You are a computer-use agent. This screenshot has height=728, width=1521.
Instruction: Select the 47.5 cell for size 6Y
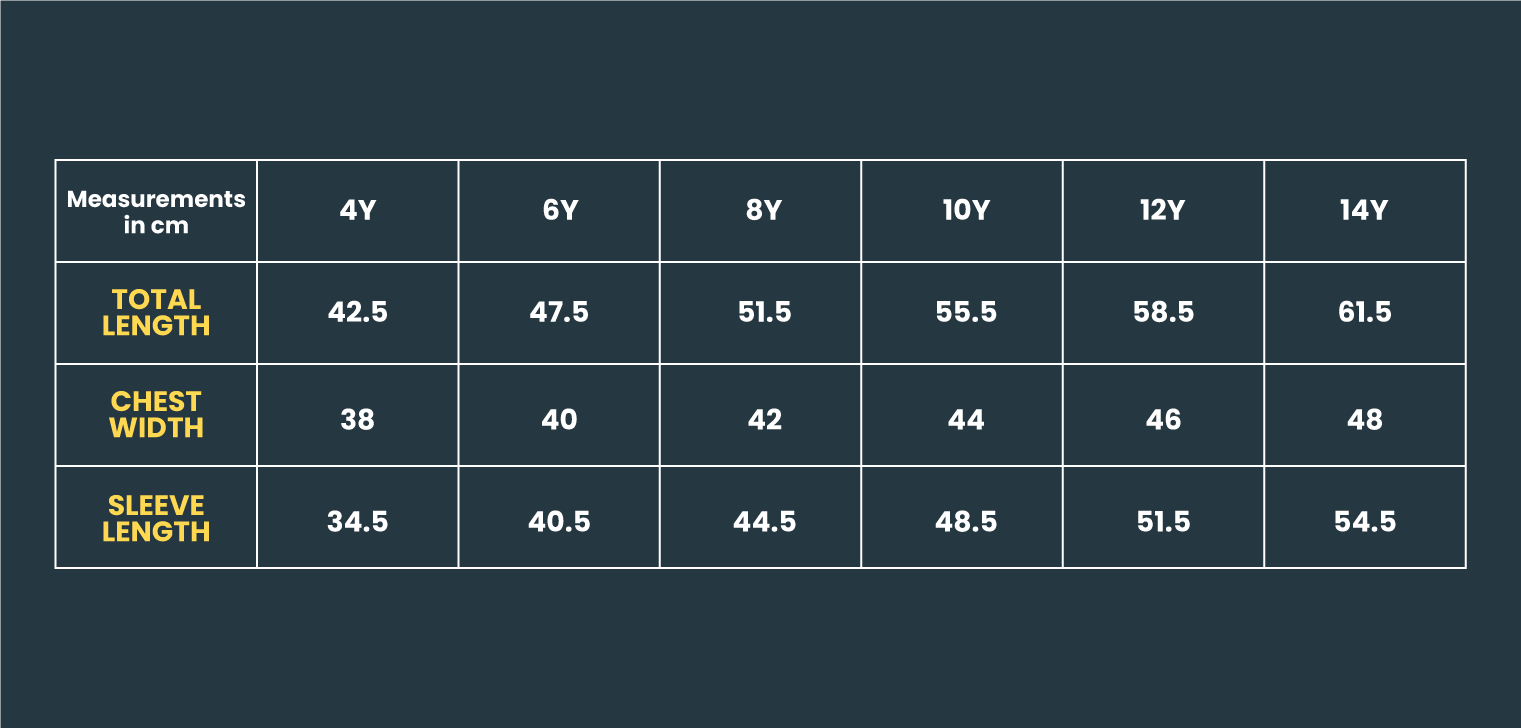pyautogui.click(x=559, y=312)
